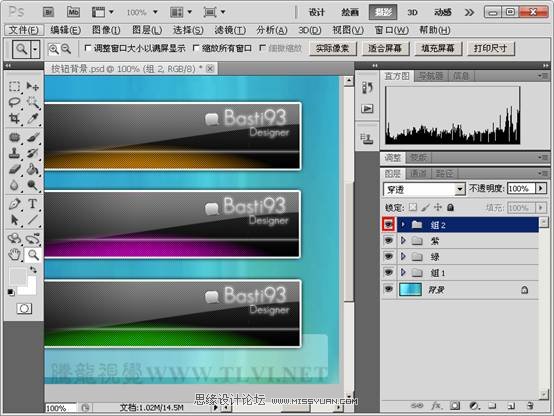
Task: Toggle scrubby zoom checkbox
Action: 263,48
